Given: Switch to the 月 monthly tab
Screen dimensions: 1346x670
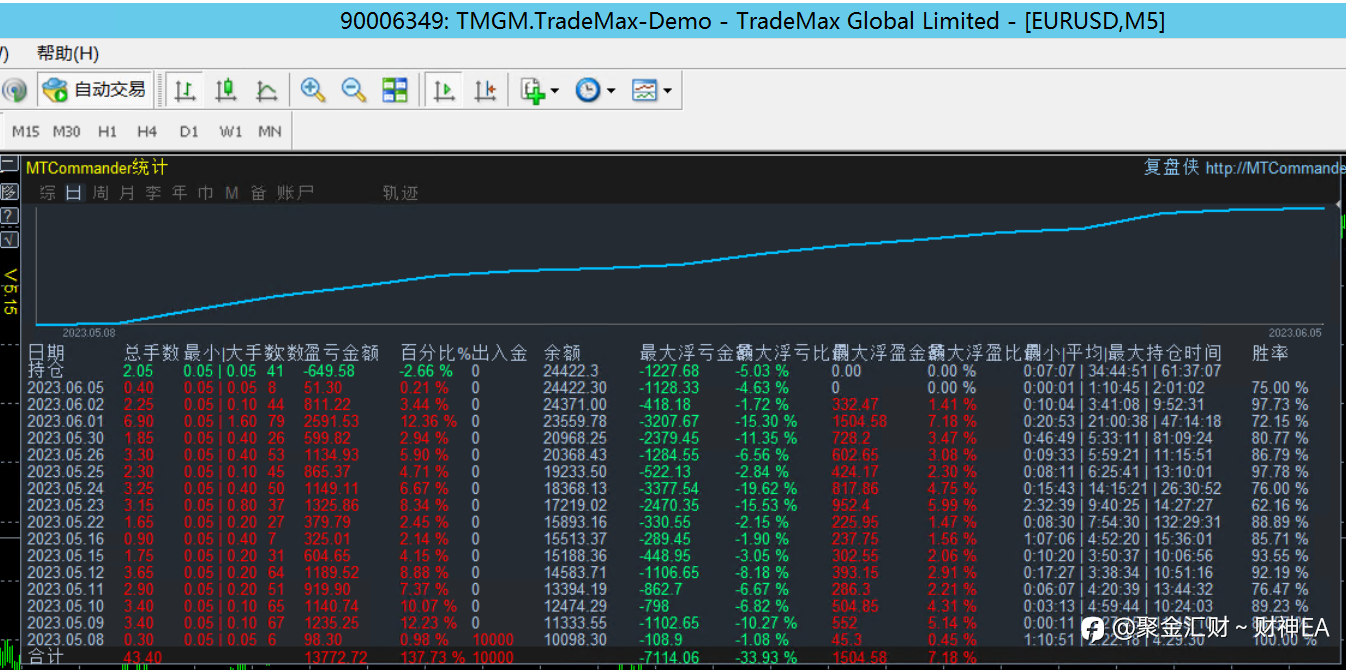Looking at the screenshot, I should 126,193.
